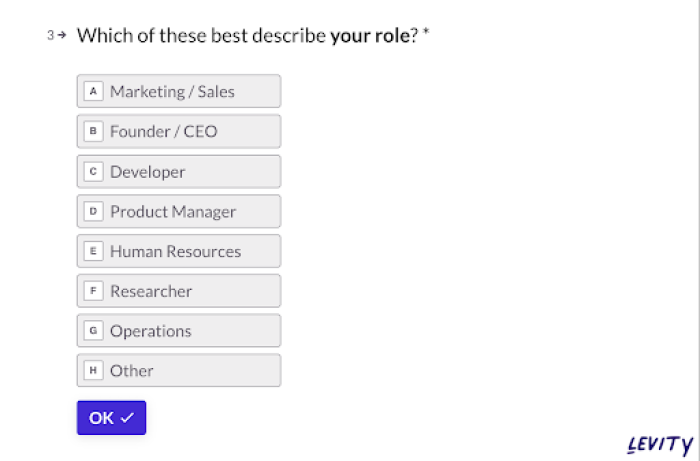Click the D key badge icon
Image resolution: width=700 pixels, height=461 pixels.
(x=93, y=211)
